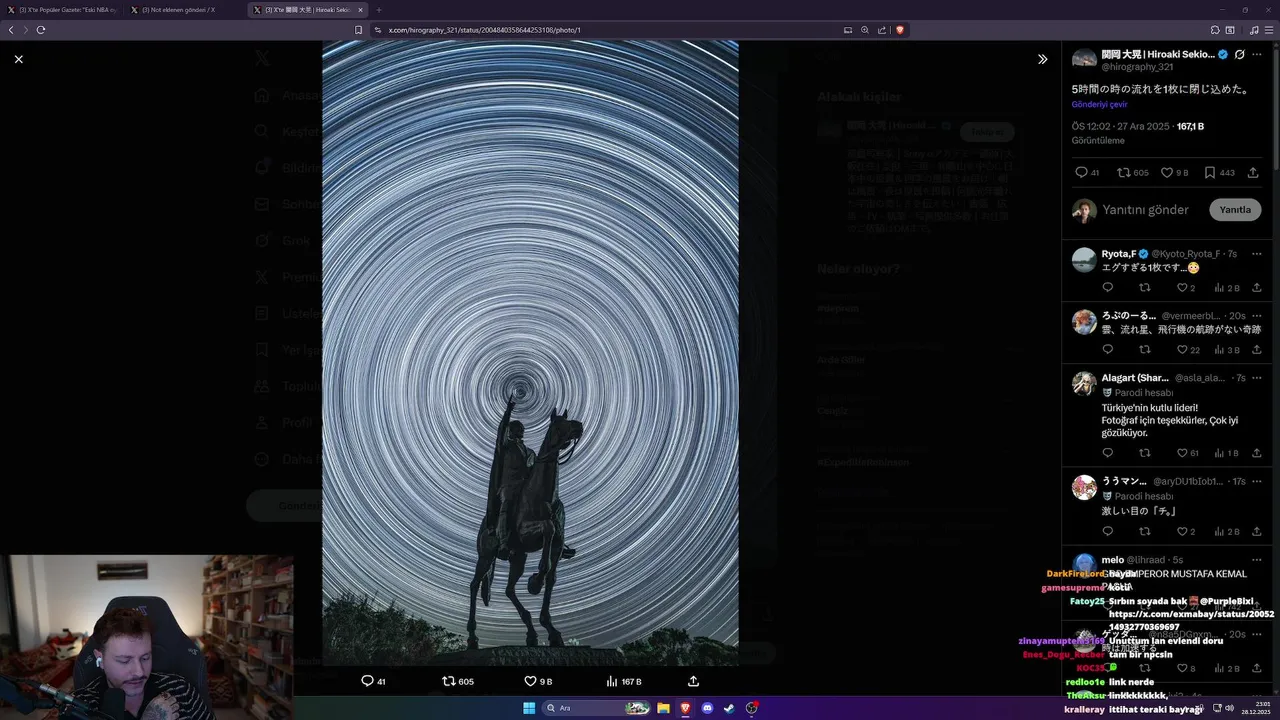Bookmark the post via icon with 443
Image resolution: width=1280 pixels, height=720 pixels.
tap(1209, 172)
